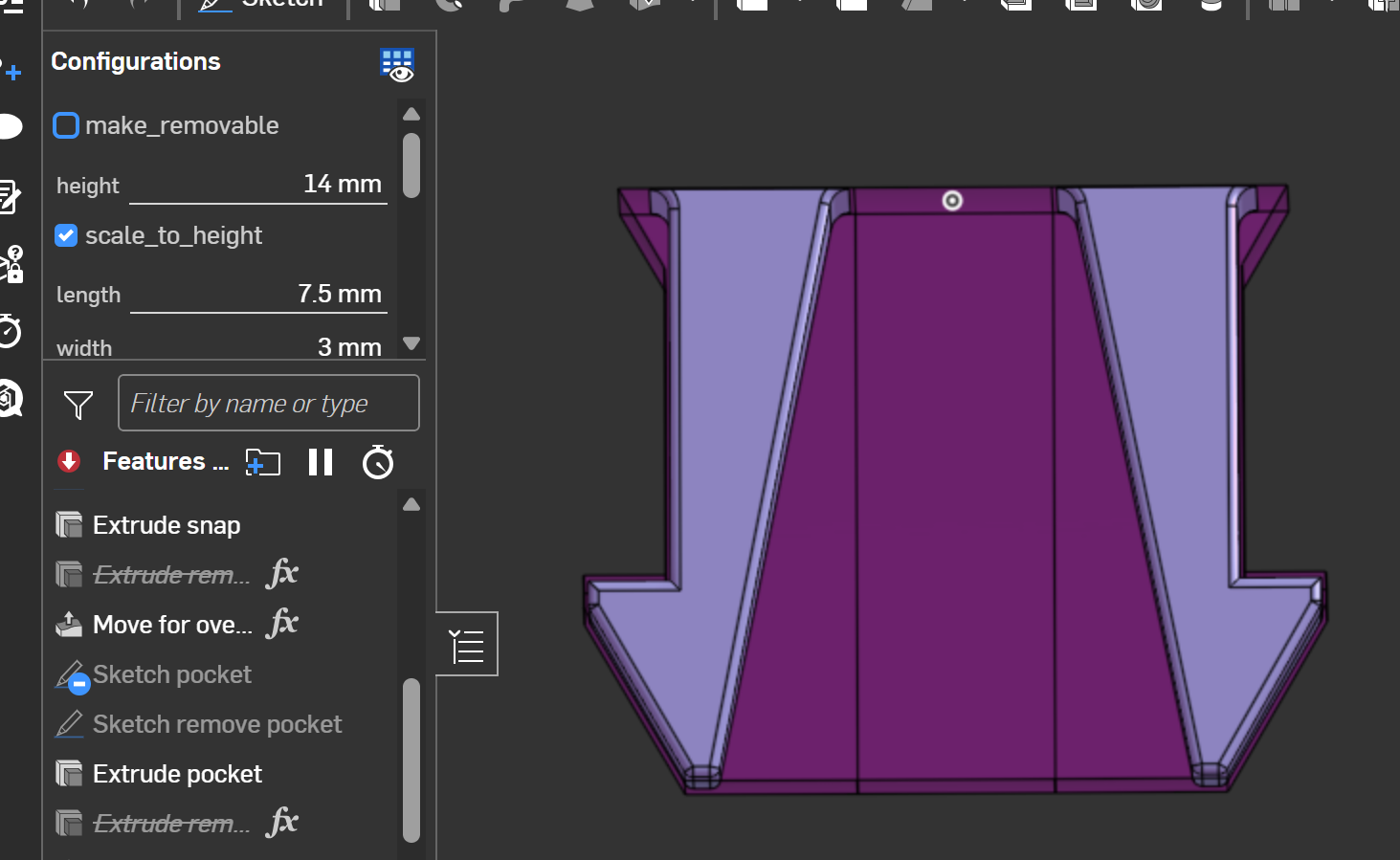
Task: Uncheck the scale_to_height checkbox
Action: coord(66,235)
